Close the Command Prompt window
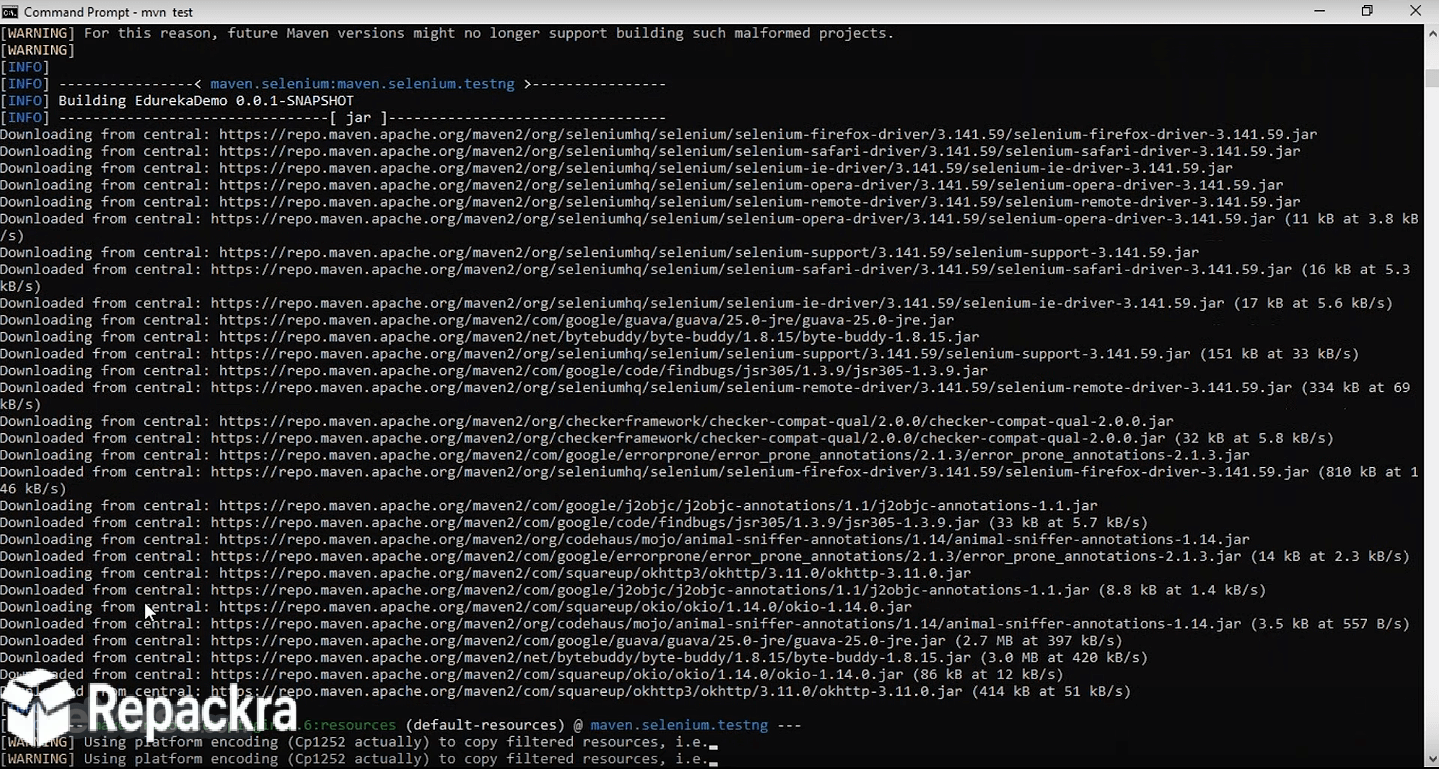The width and height of the screenshot is (1439, 769). pyautogui.click(x=1415, y=11)
